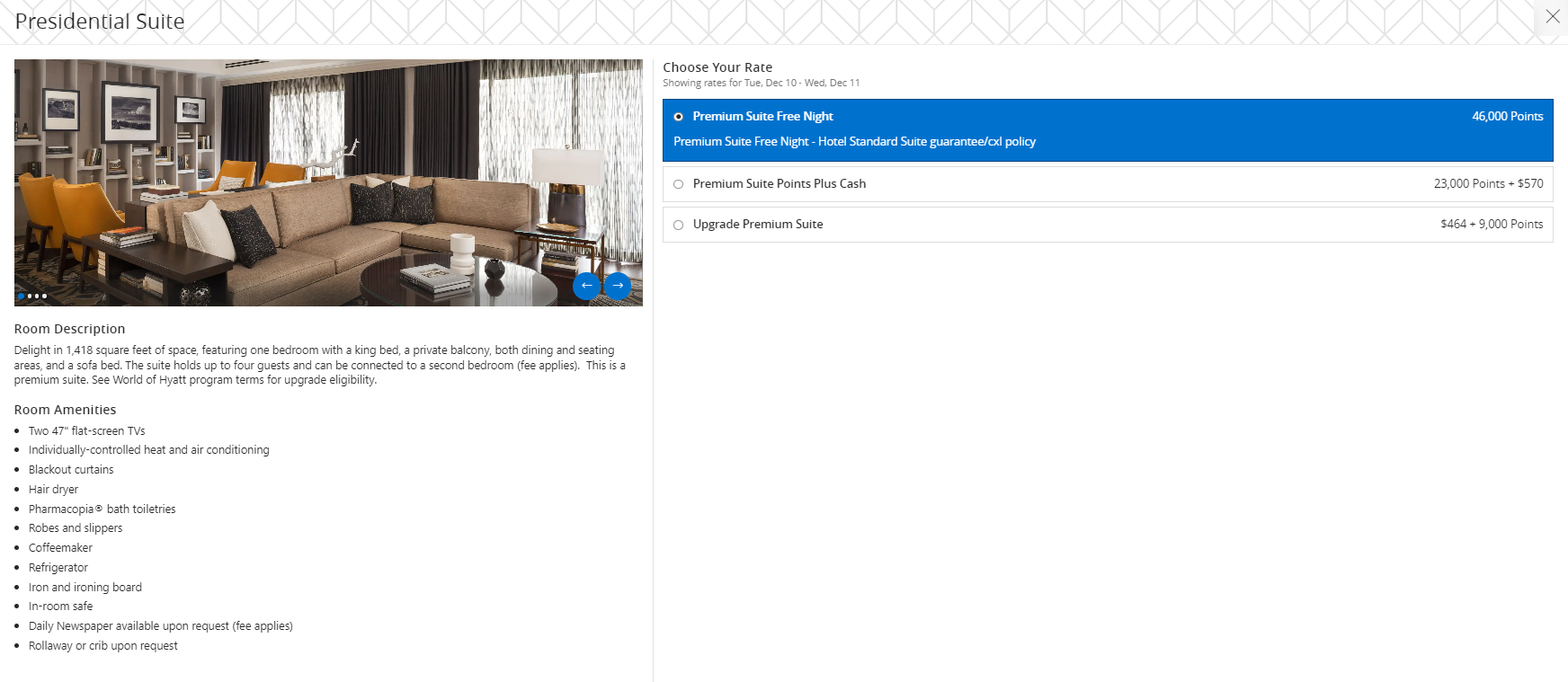Click the Room Amenities heading

click(65, 410)
